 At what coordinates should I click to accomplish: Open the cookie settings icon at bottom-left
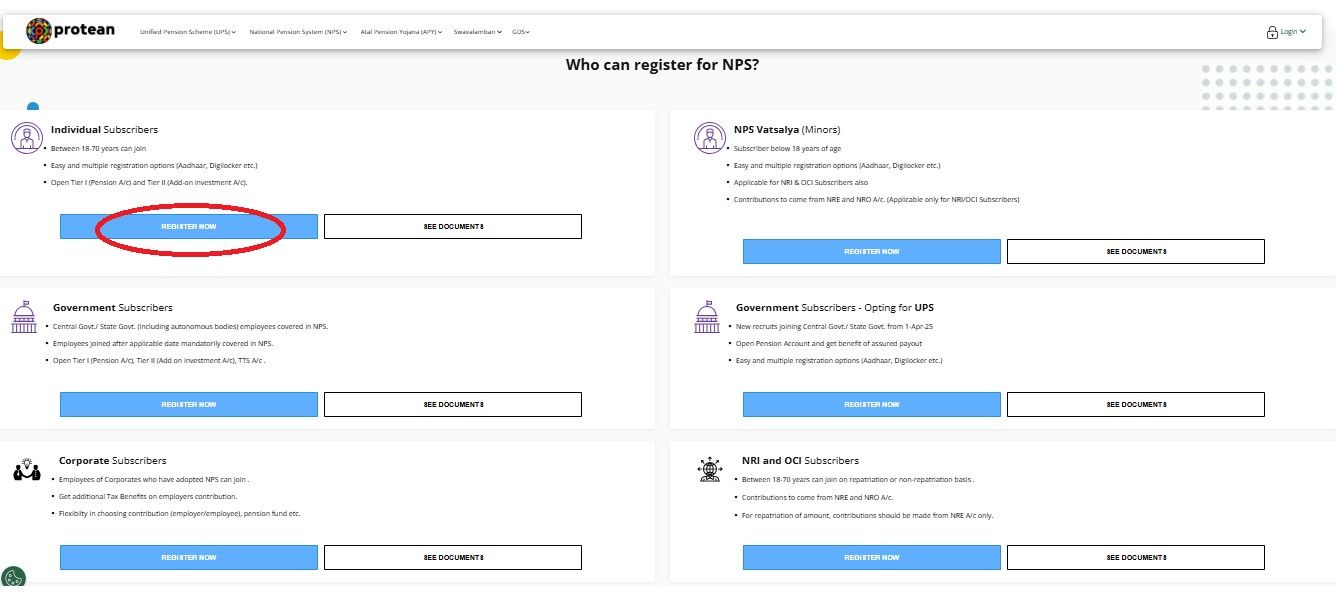13,578
